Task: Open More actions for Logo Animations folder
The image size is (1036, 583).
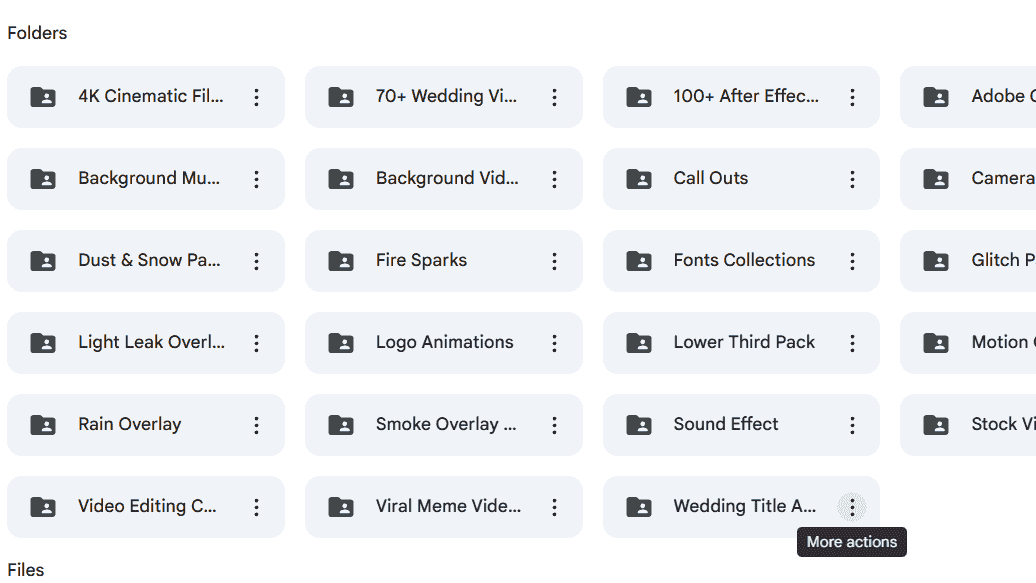Action: pyautogui.click(x=554, y=343)
